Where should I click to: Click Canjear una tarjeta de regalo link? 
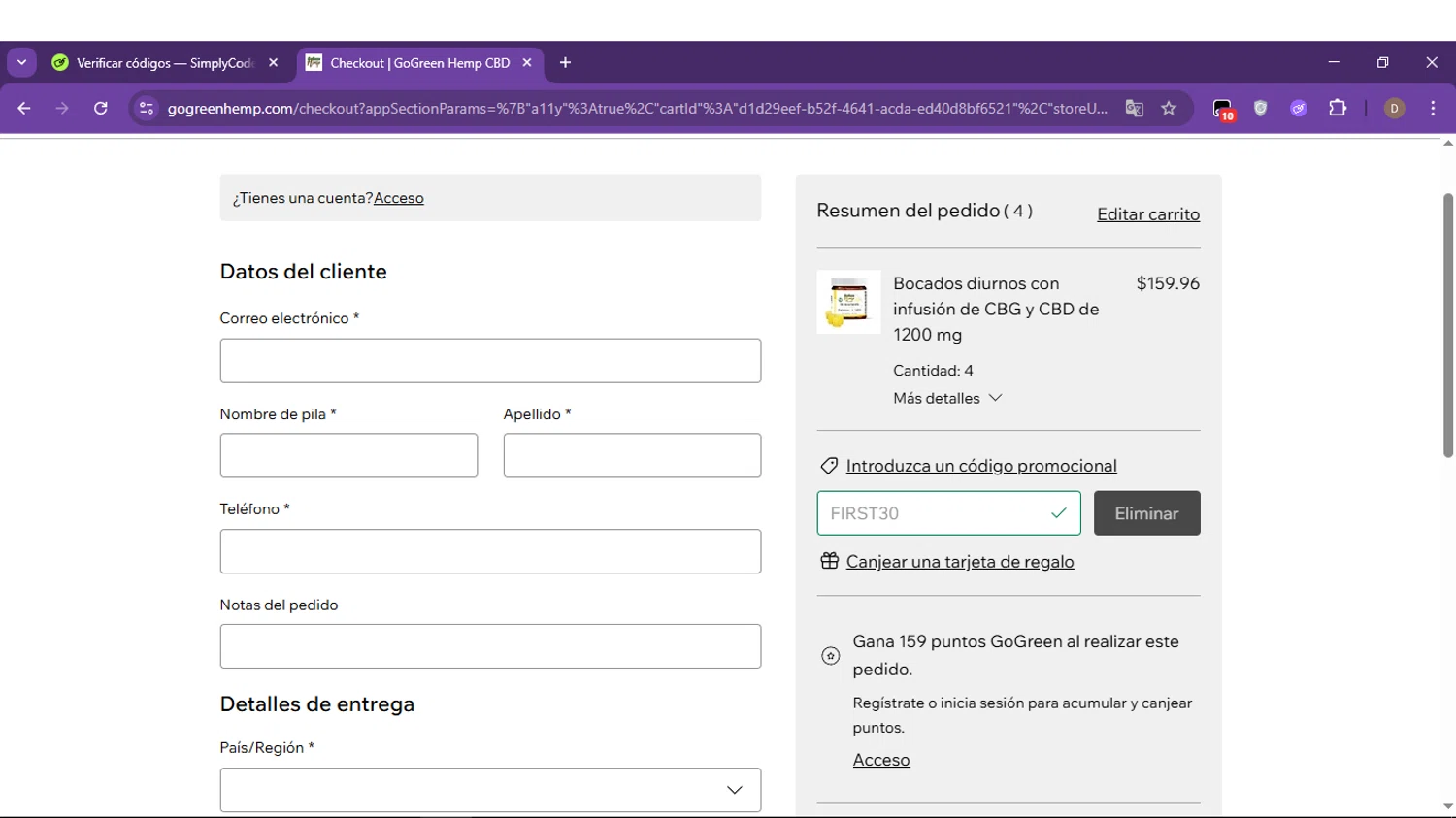(x=960, y=562)
